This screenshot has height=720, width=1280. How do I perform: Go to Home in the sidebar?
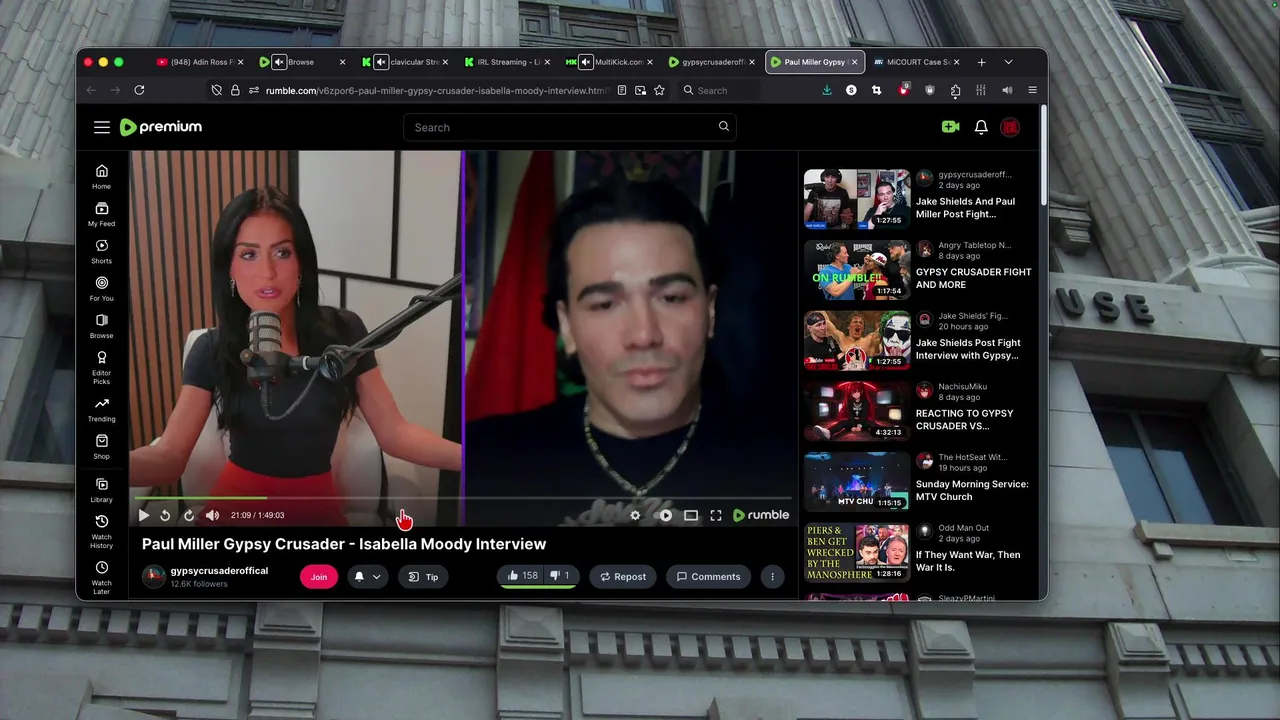102,177
